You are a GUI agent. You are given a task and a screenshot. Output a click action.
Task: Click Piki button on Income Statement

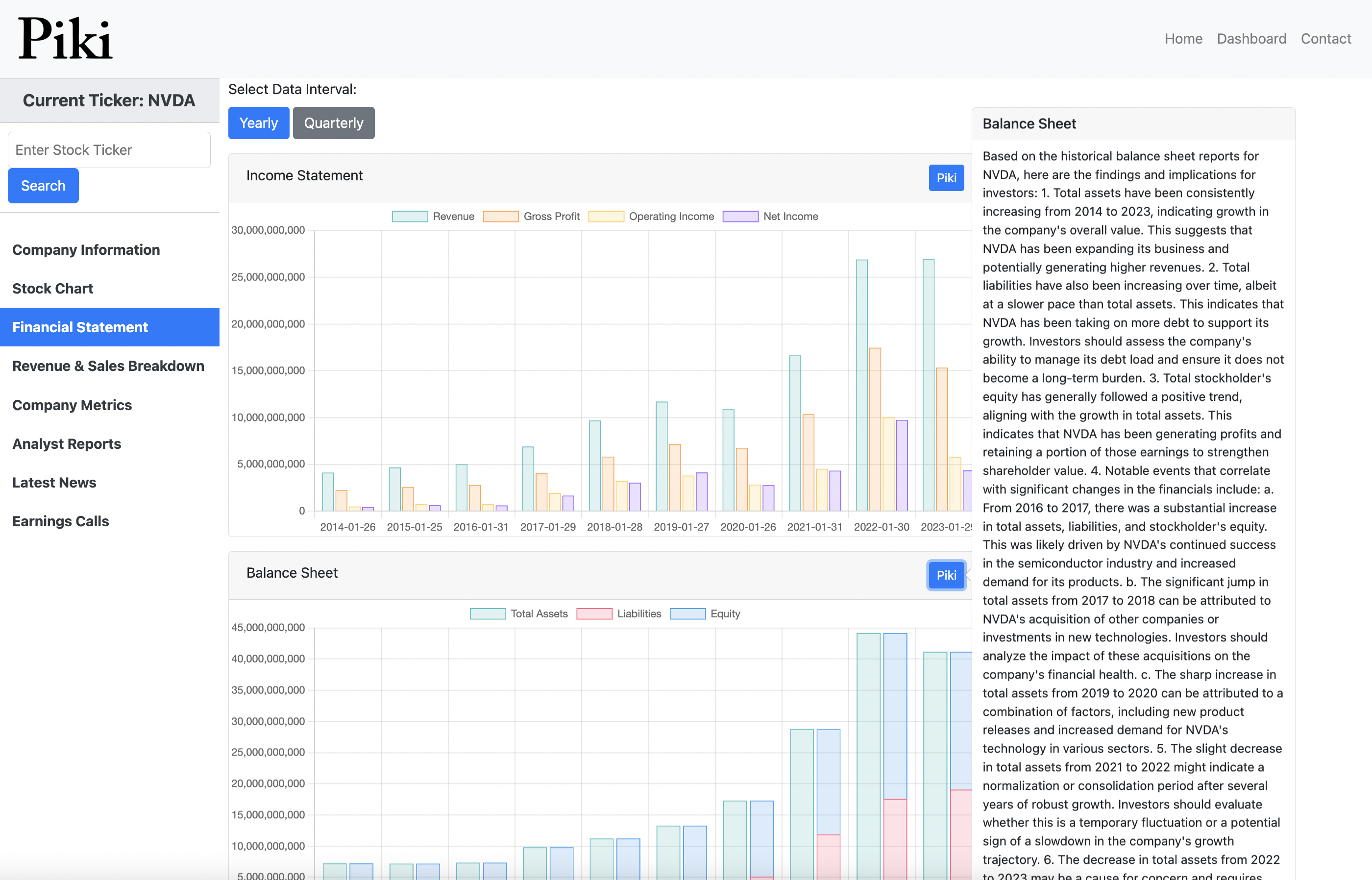tap(946, 178)
